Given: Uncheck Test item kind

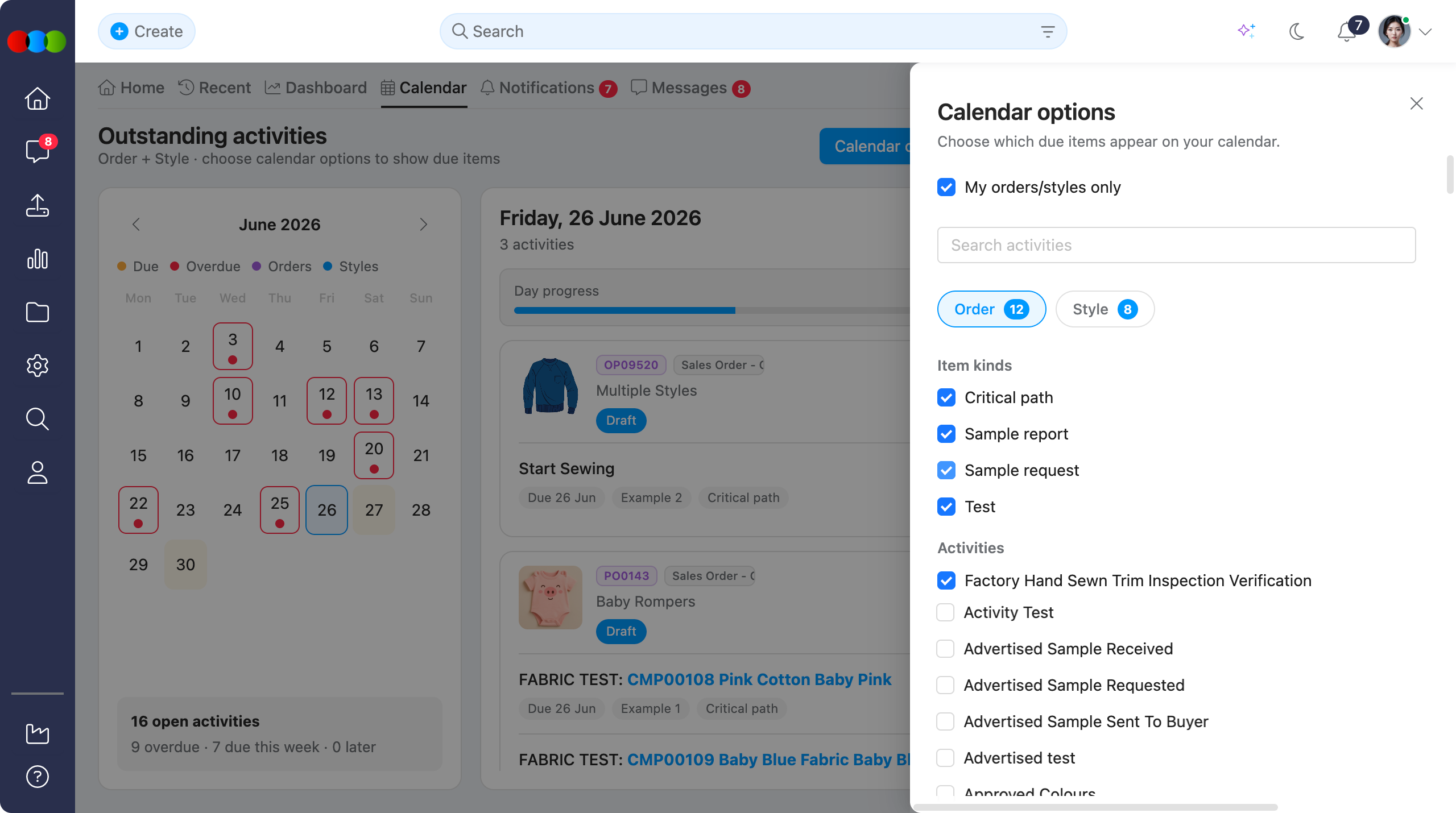Looking at the screenshot, I should coord(946,507).
